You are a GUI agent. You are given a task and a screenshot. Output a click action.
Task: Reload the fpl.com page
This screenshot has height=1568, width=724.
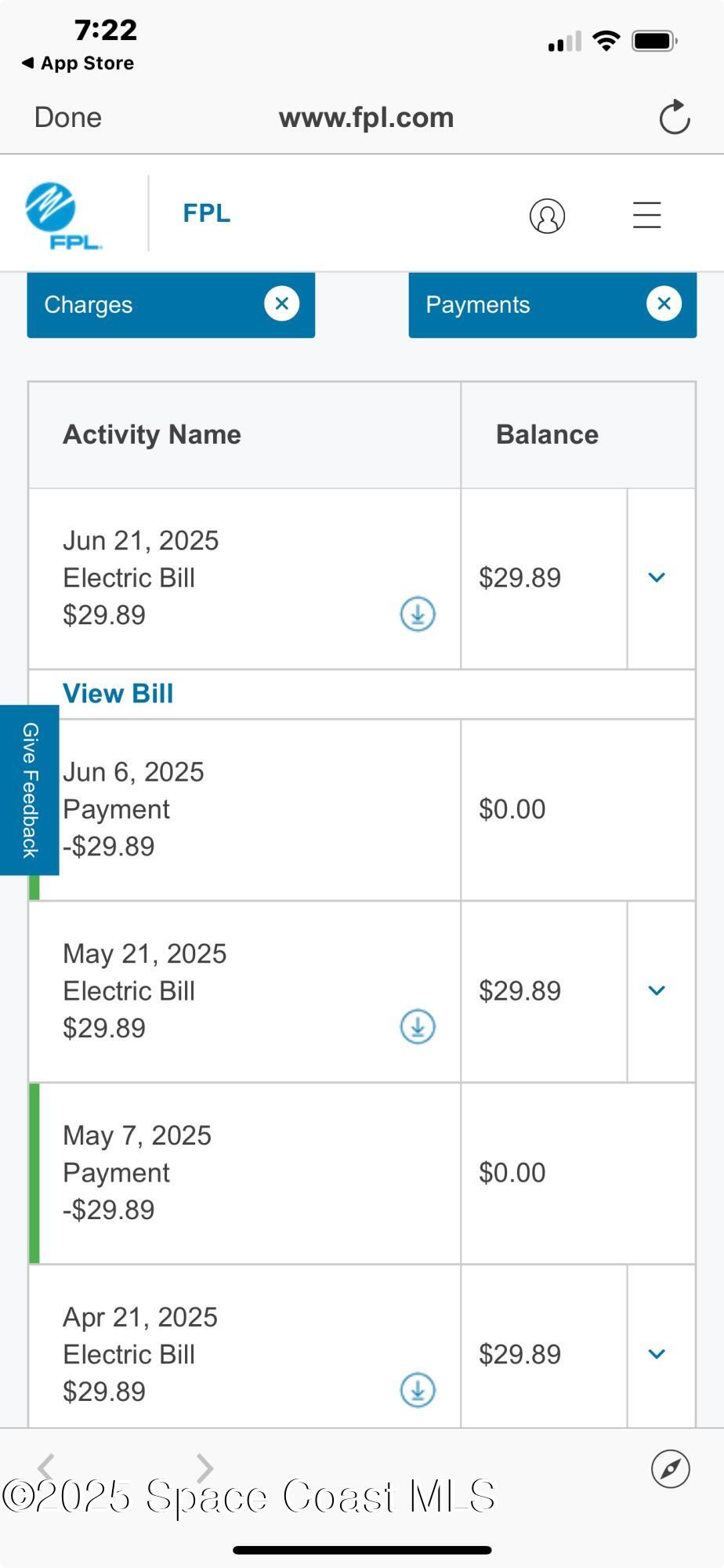tap(674, 118)
